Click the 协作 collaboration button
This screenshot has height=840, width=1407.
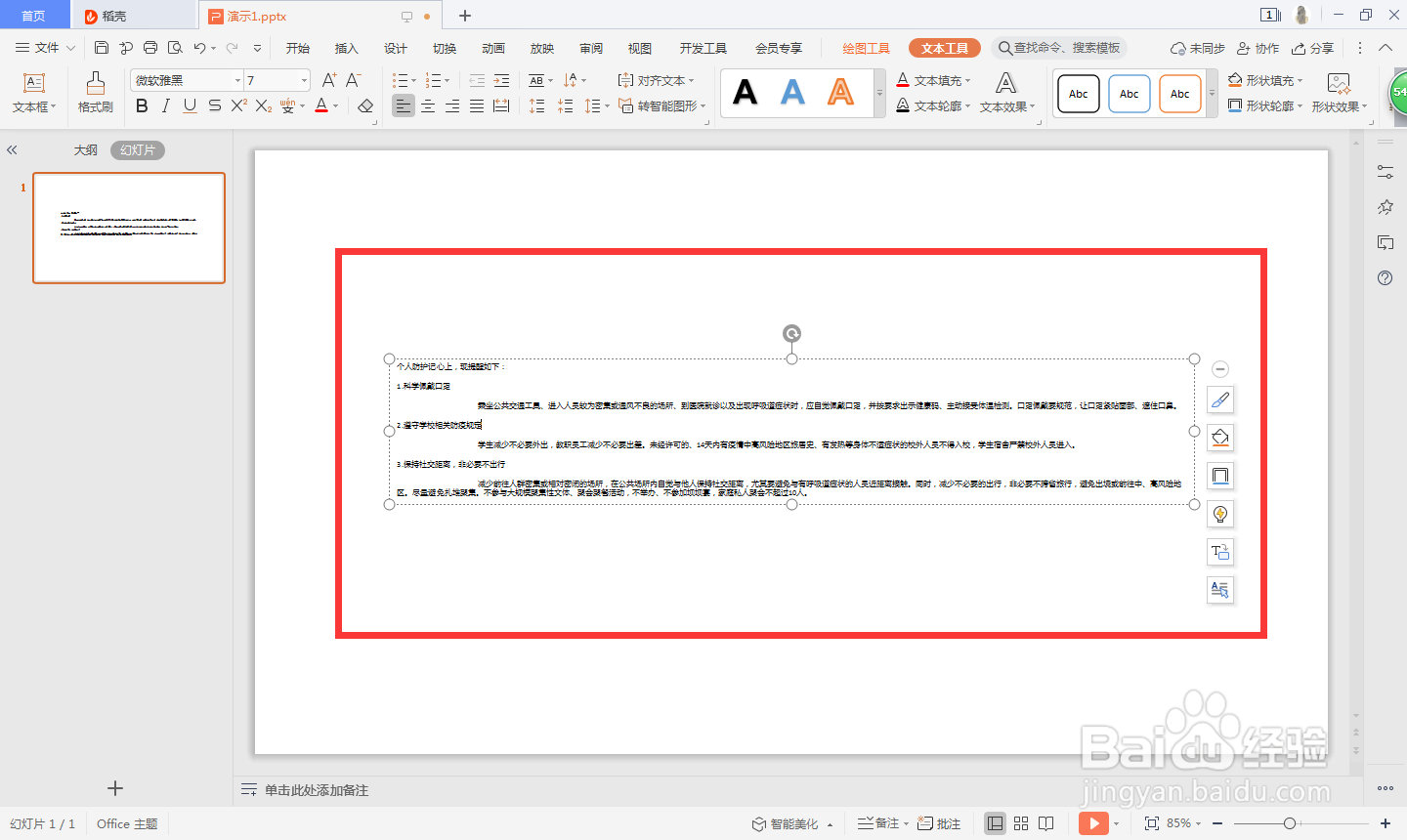(x=1258, y=47)
